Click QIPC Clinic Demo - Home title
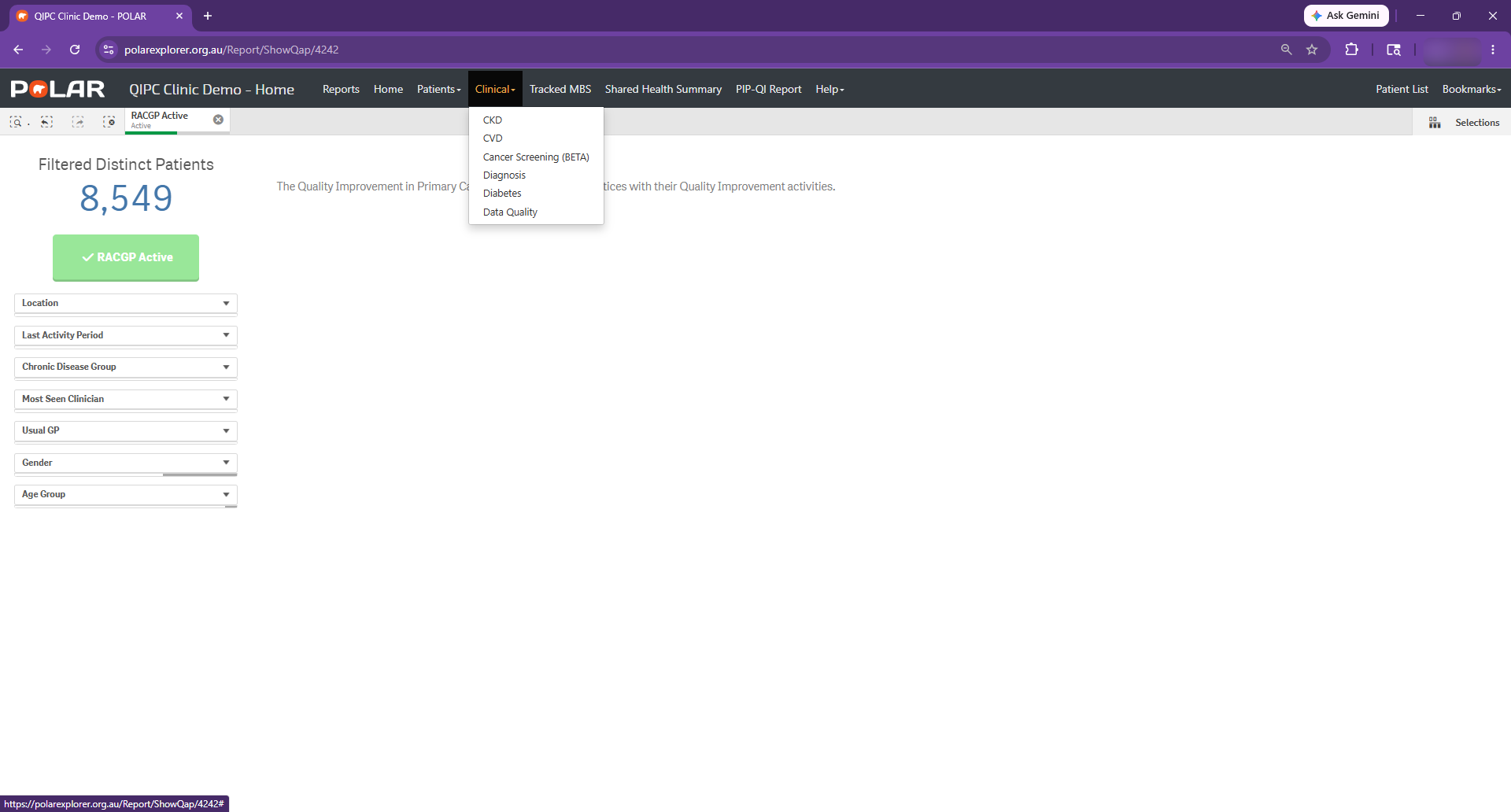1511x812 pixels. click(x=212, y=89)
